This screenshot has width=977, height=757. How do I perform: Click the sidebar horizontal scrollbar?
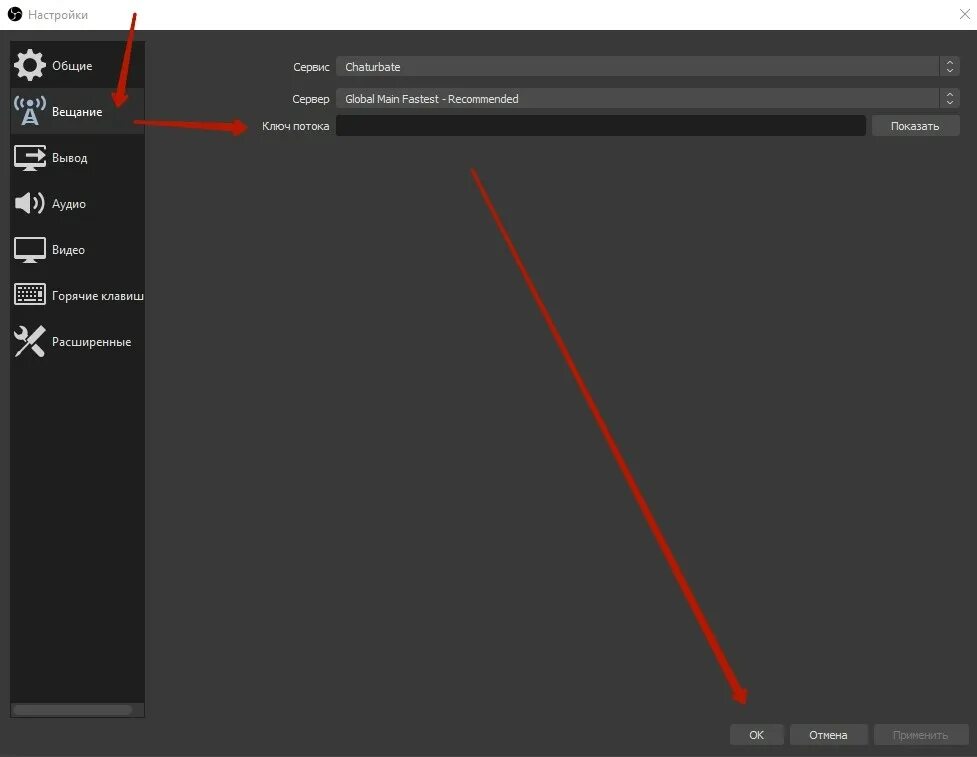72,710
